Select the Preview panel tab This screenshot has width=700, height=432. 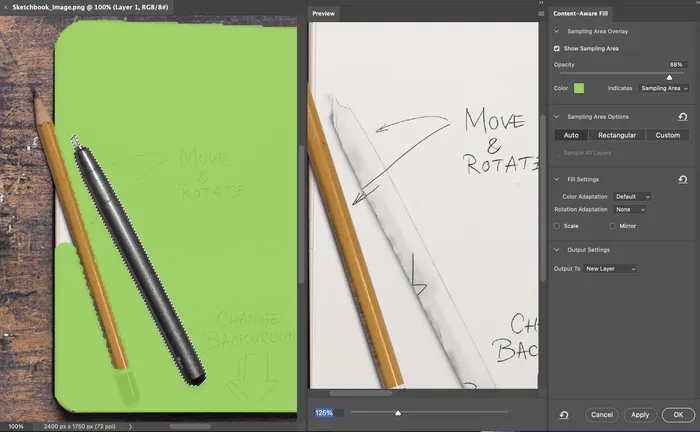(324, 14)
